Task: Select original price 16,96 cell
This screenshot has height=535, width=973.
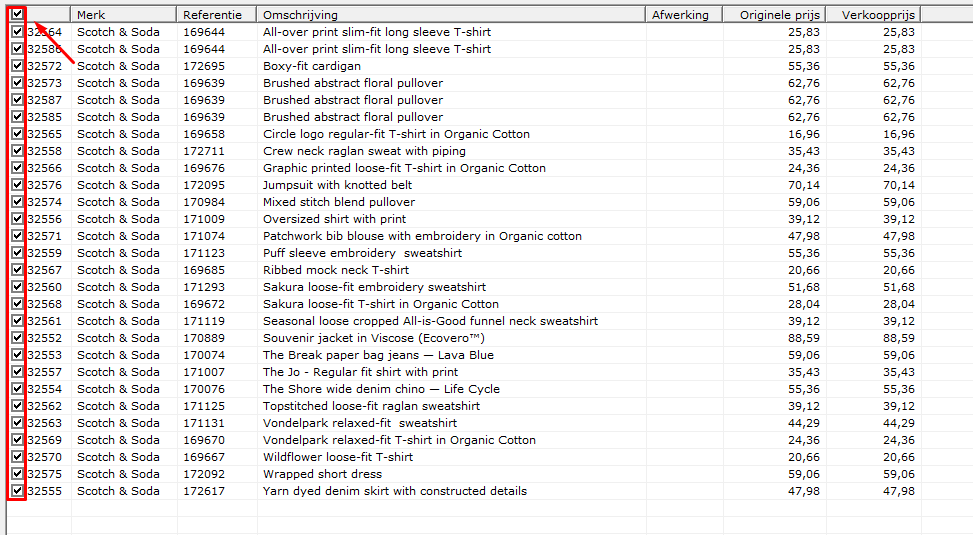Action: coord(804,133)
